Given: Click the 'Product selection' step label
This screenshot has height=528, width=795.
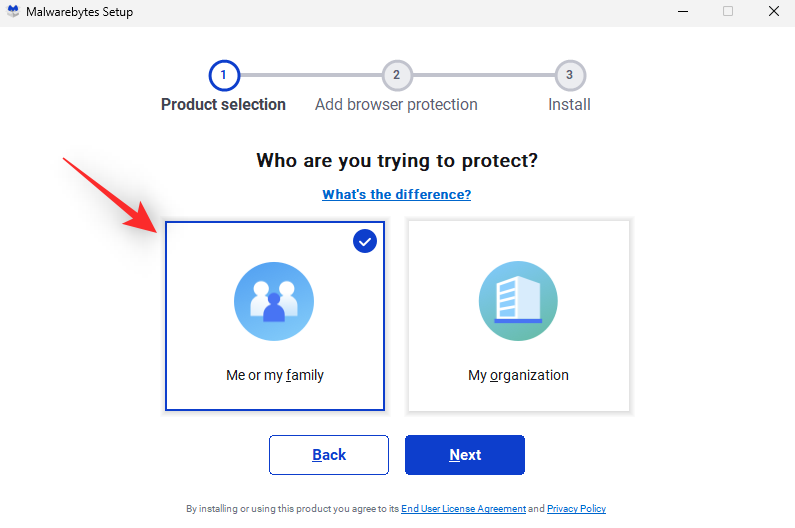Looking at the screenshot, I should click(223, 104).
